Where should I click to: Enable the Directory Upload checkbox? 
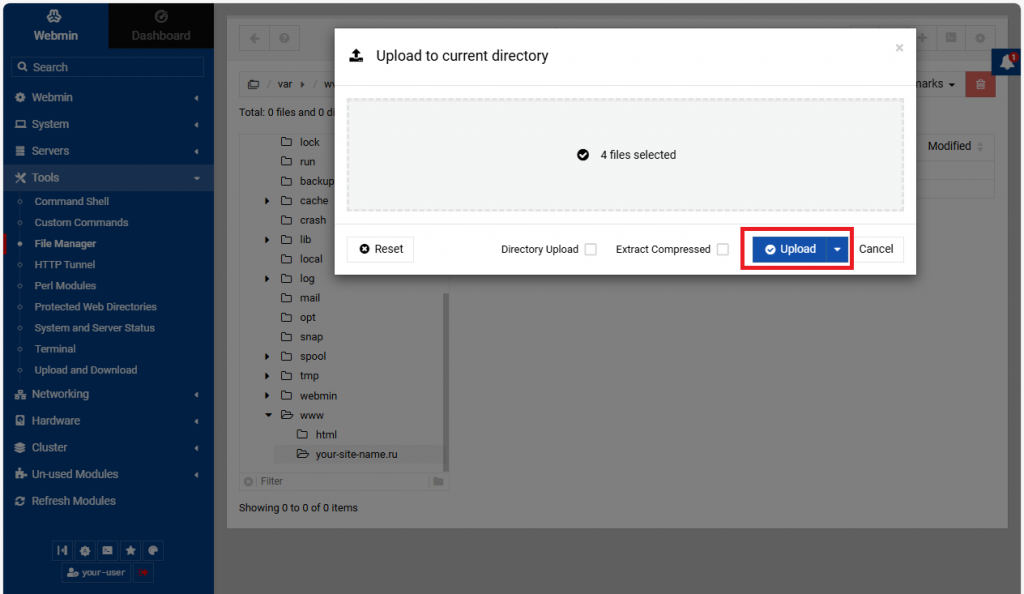coord(590,250)
